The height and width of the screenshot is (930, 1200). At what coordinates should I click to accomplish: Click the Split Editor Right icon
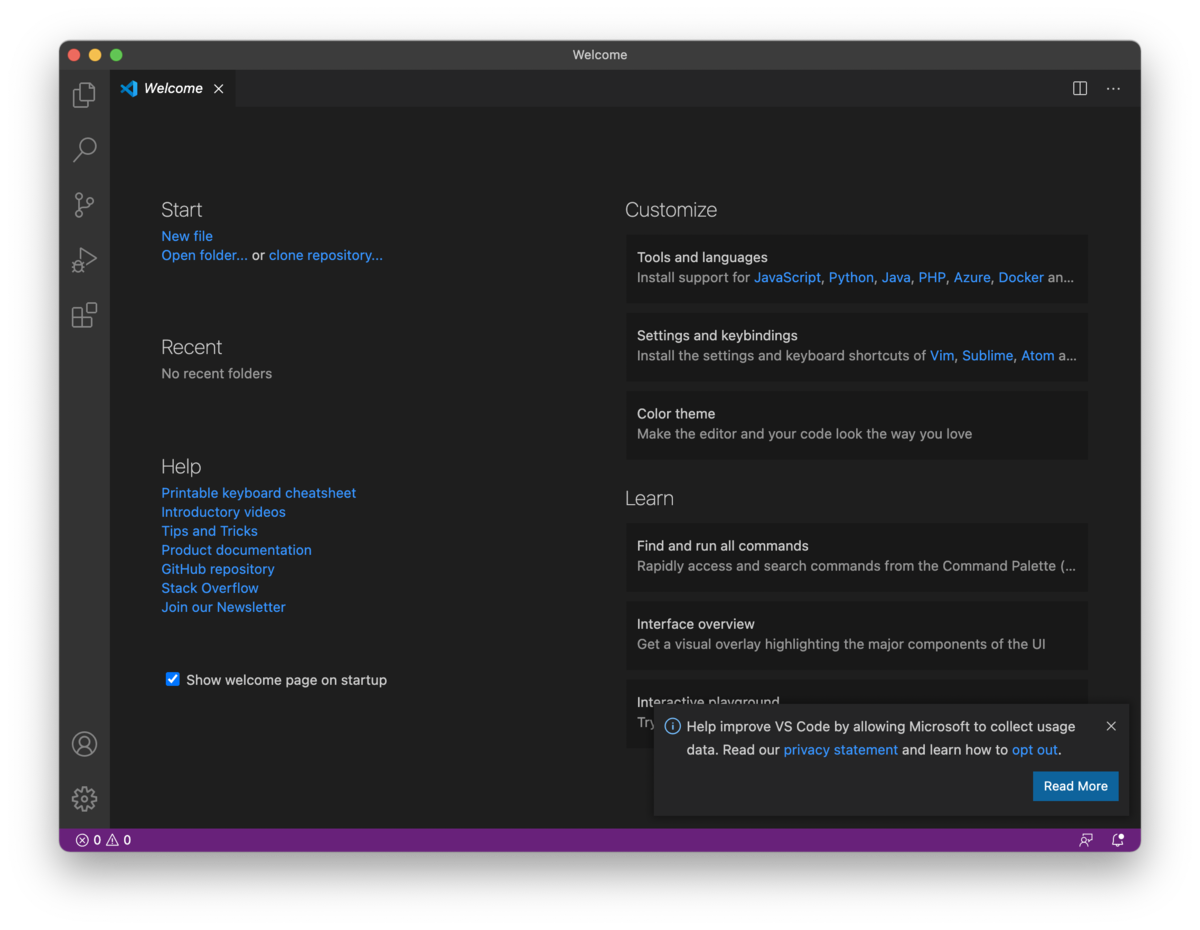pos(1080,89)
